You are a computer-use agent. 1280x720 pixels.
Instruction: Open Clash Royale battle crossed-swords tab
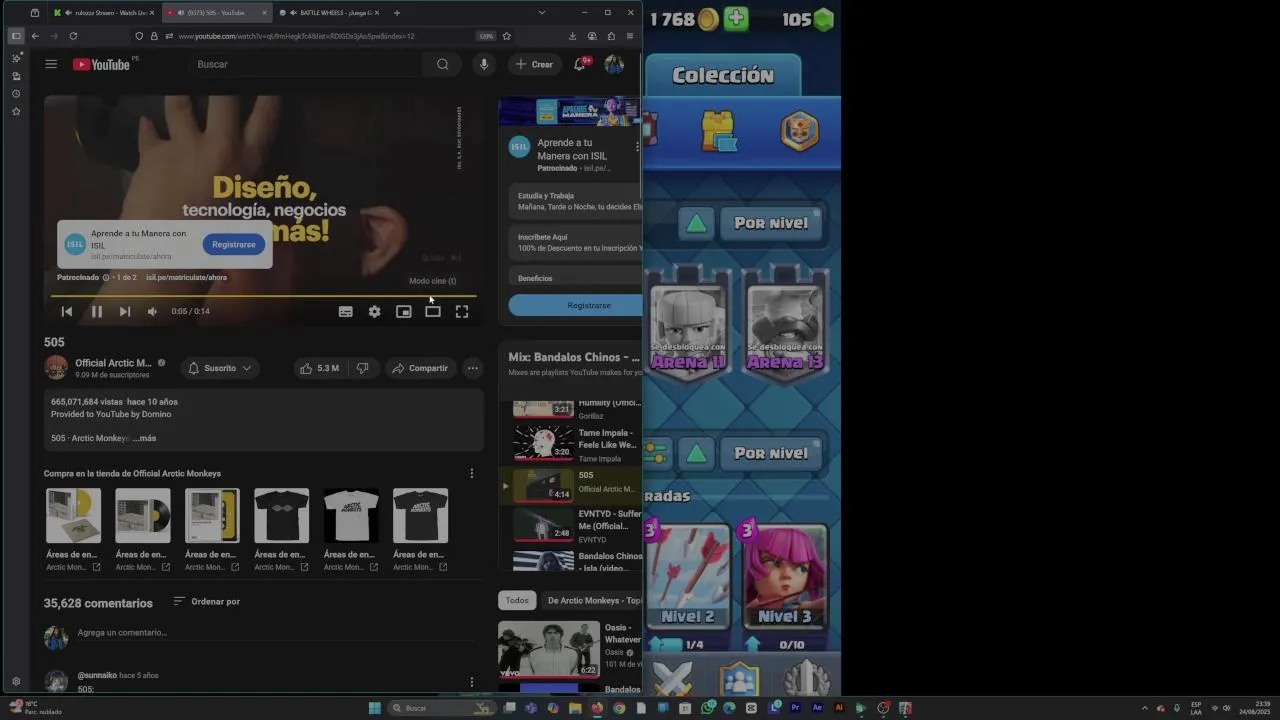coord(672,679)
